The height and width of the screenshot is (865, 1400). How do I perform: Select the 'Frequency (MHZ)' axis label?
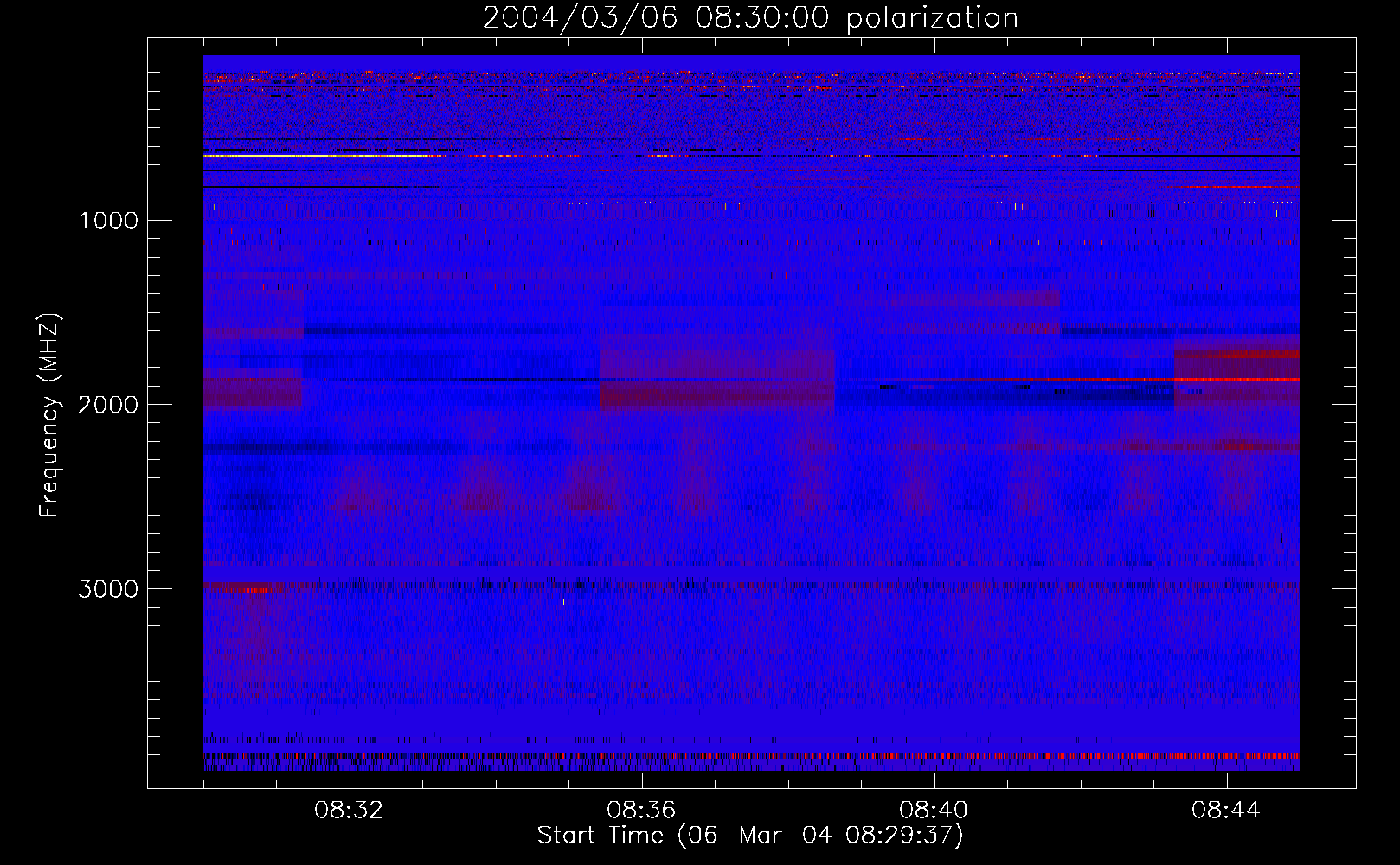click(x=50, y=415)
